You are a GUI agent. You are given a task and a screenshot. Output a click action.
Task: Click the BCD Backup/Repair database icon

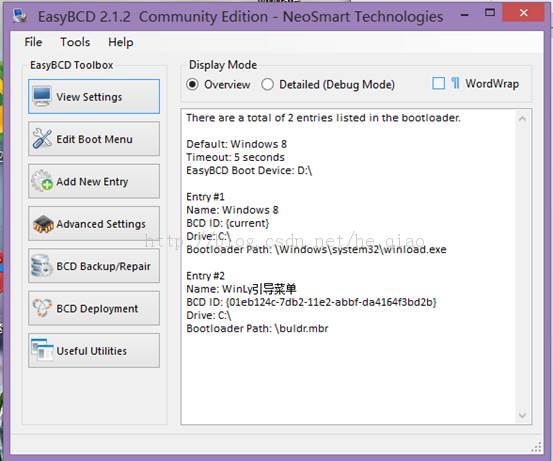(41, 266)
